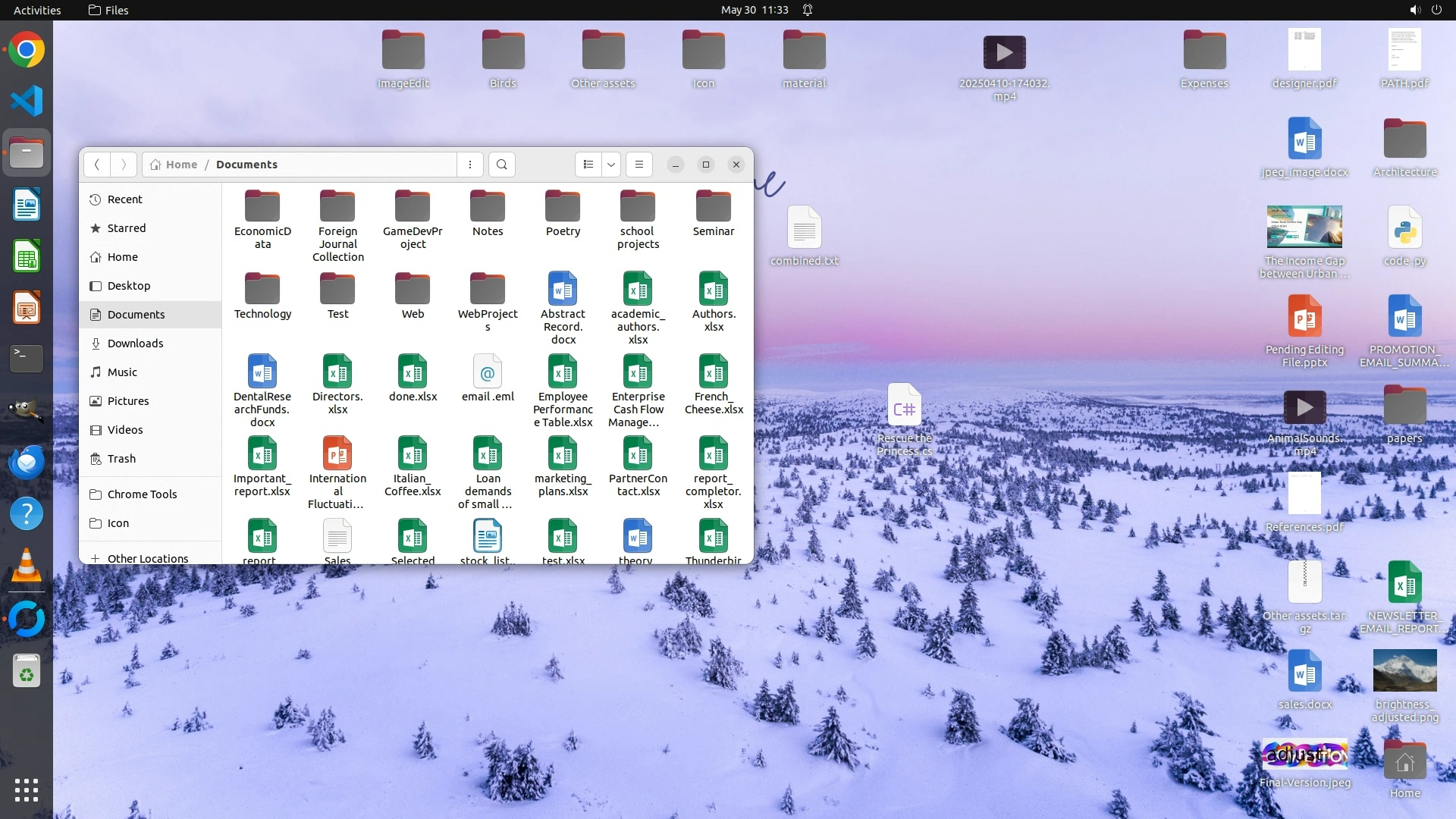Click the search icon in Files toolbar
1456x819 pixels.
[501, 165]
